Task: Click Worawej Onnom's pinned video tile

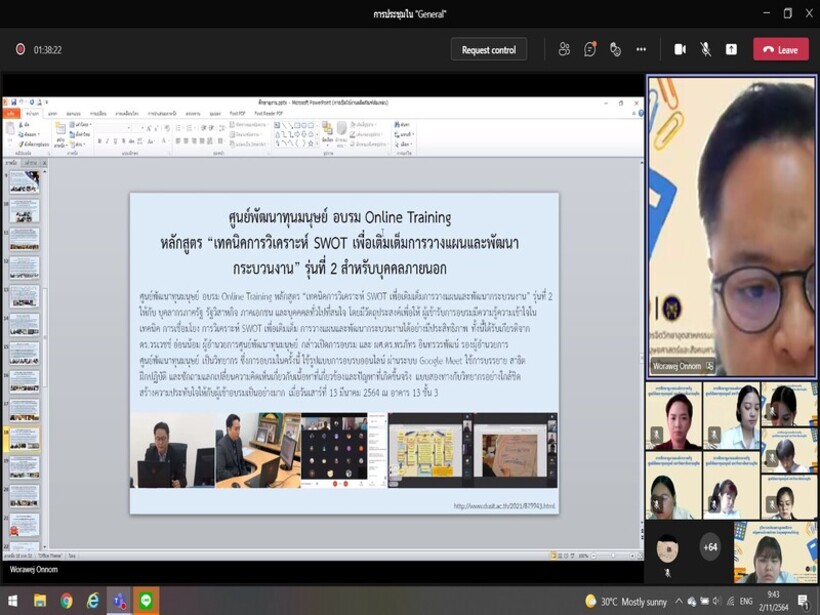Action: click(x=731, y=226)
